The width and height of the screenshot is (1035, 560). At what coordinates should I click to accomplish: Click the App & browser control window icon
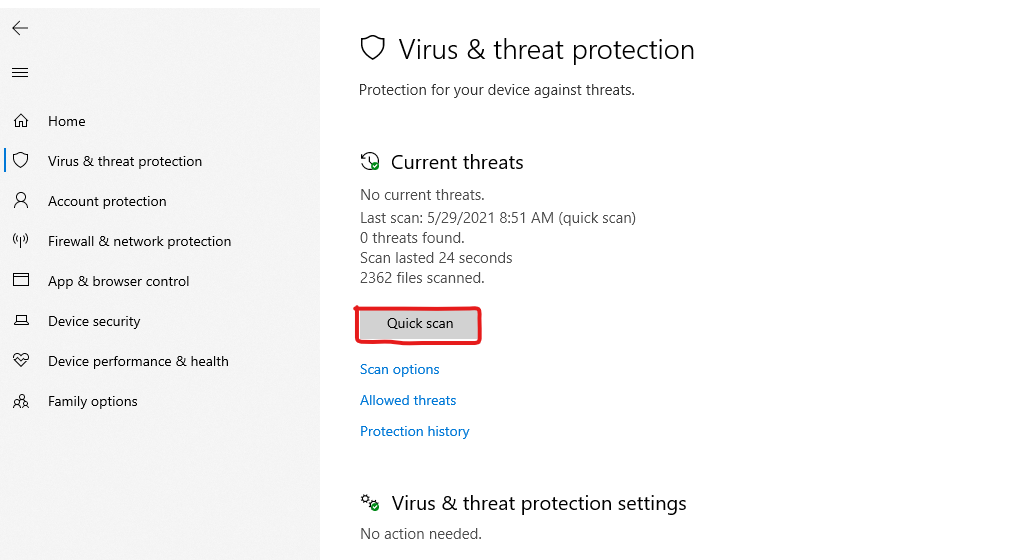[x=21, y=280]
